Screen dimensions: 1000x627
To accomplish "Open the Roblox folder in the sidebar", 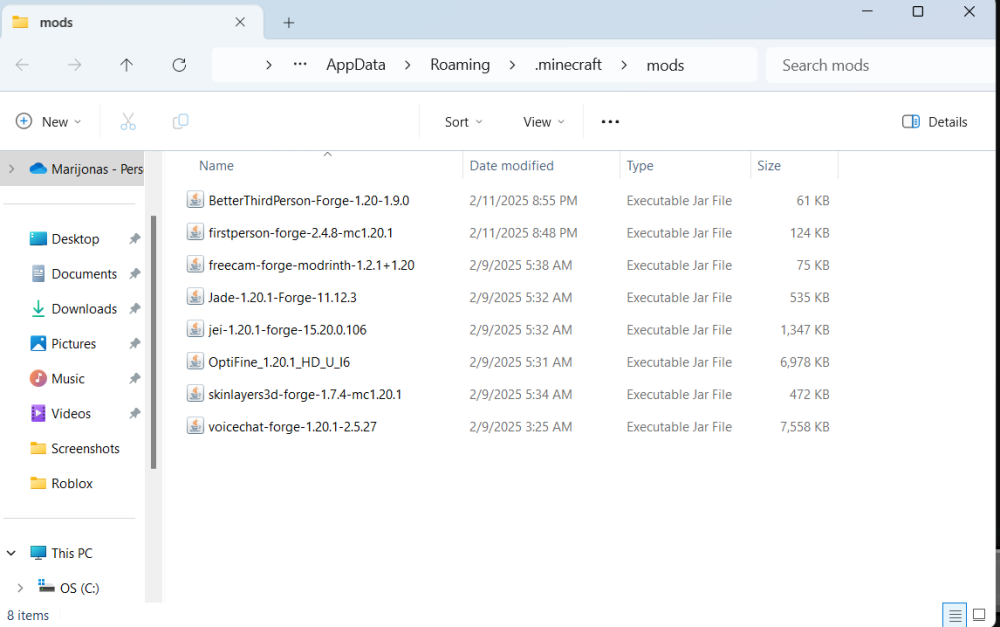I will 71,483.
